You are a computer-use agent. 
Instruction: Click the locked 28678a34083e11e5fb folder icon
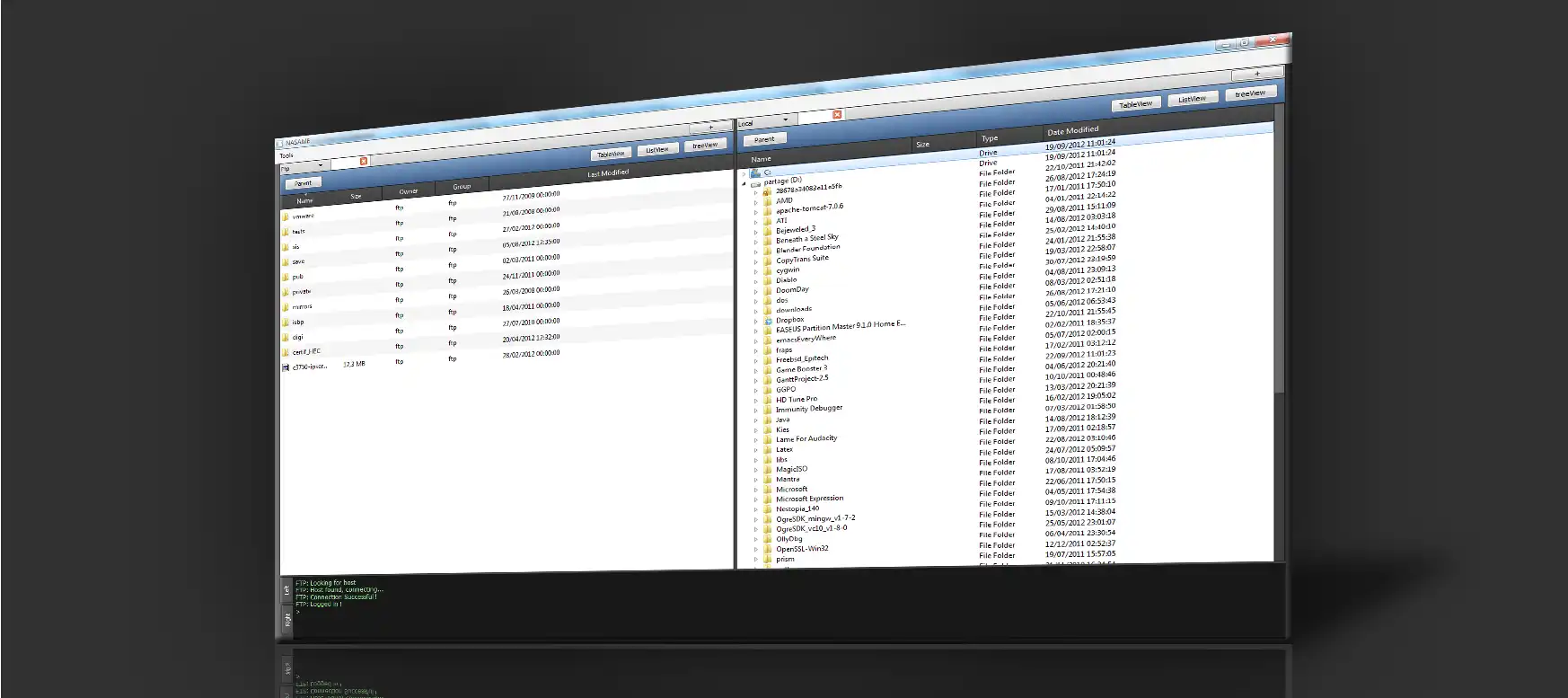coord(767,192)
